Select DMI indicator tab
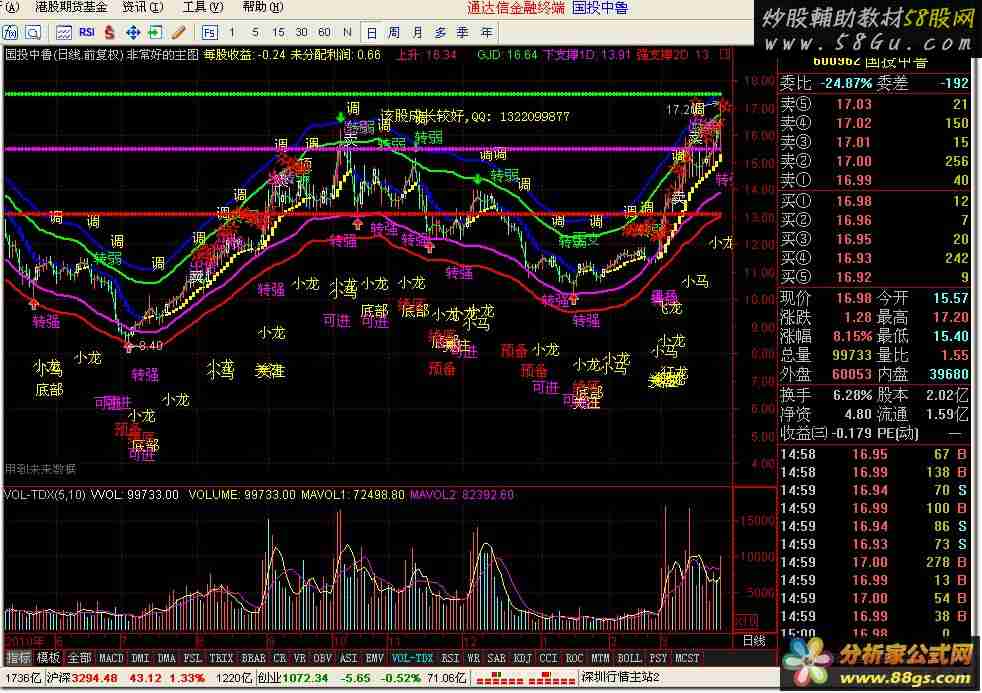 tap(141, 658)
